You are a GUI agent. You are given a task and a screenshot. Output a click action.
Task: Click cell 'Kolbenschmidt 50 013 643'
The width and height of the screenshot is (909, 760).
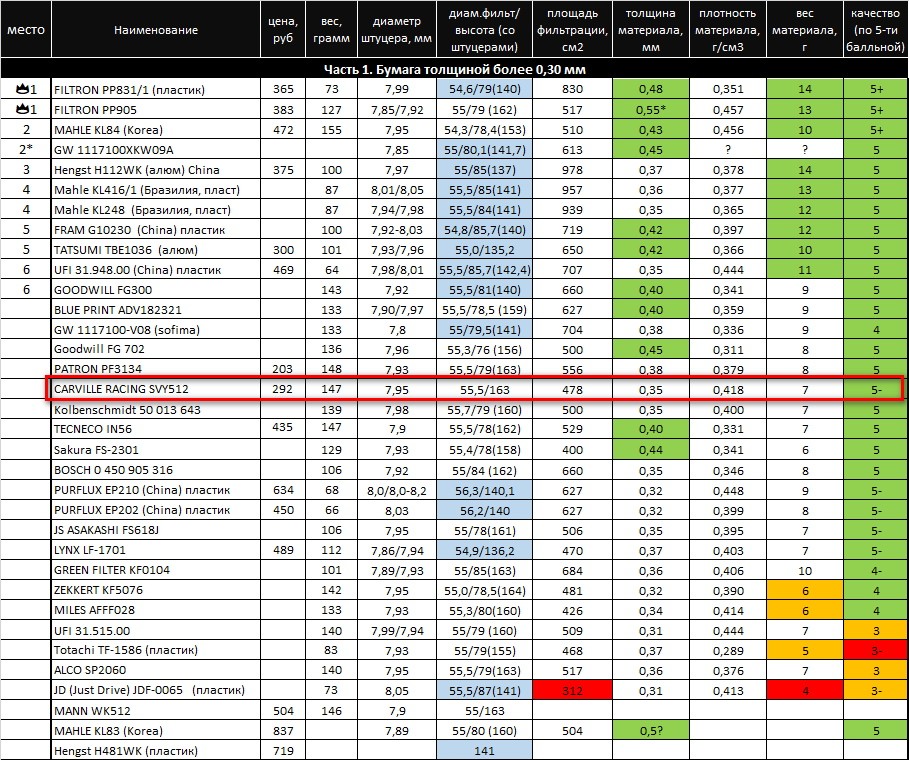pyautogui.click(x=156, y=410)
